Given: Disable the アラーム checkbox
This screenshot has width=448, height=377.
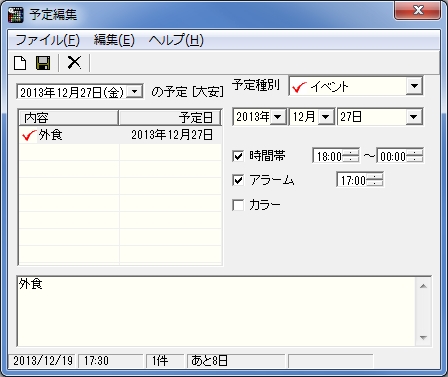Looking at the screenshot, I should point(238,180).
